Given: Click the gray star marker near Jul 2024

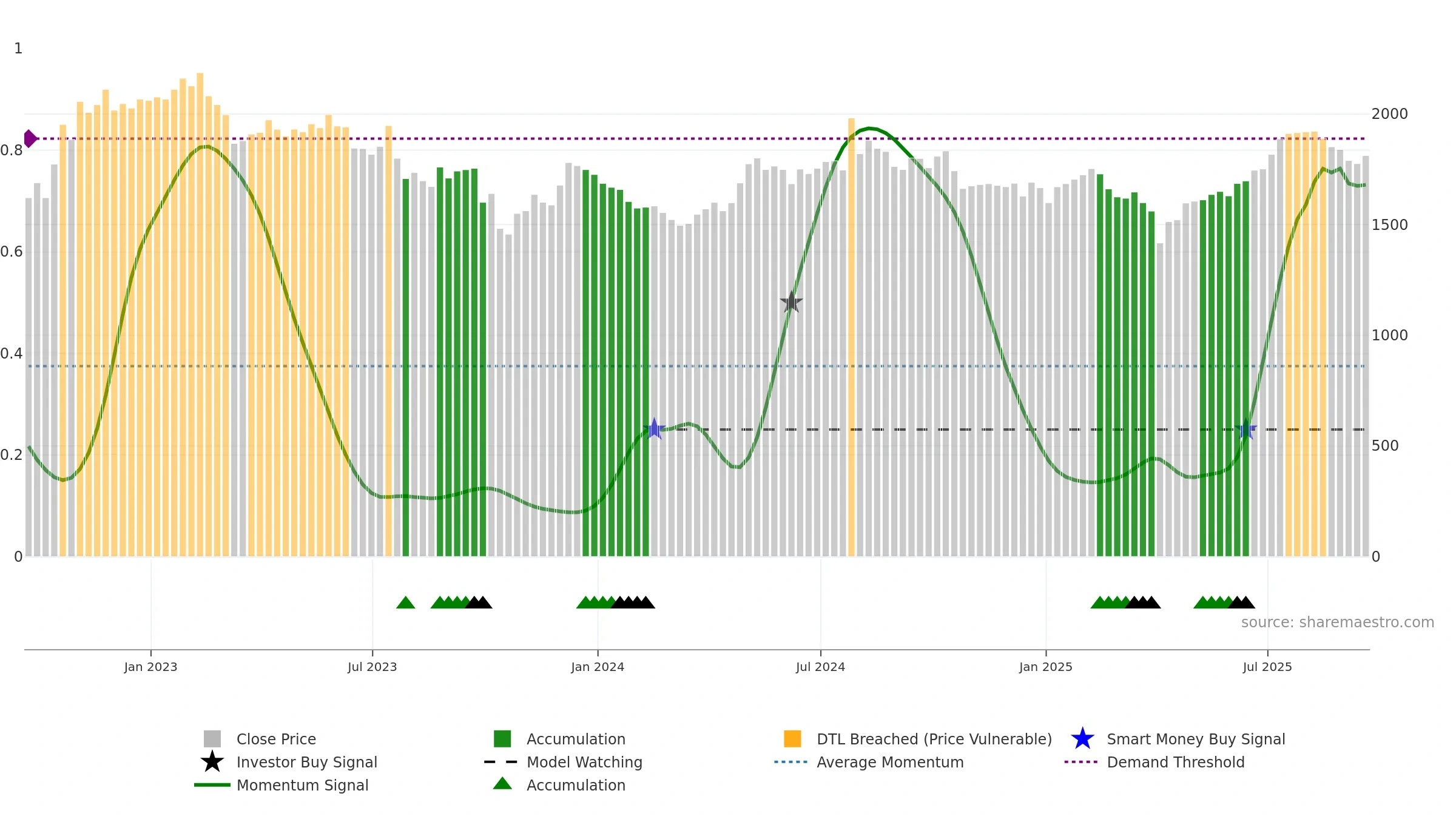Looking at the screenshot, I should (x=791, y=302).
